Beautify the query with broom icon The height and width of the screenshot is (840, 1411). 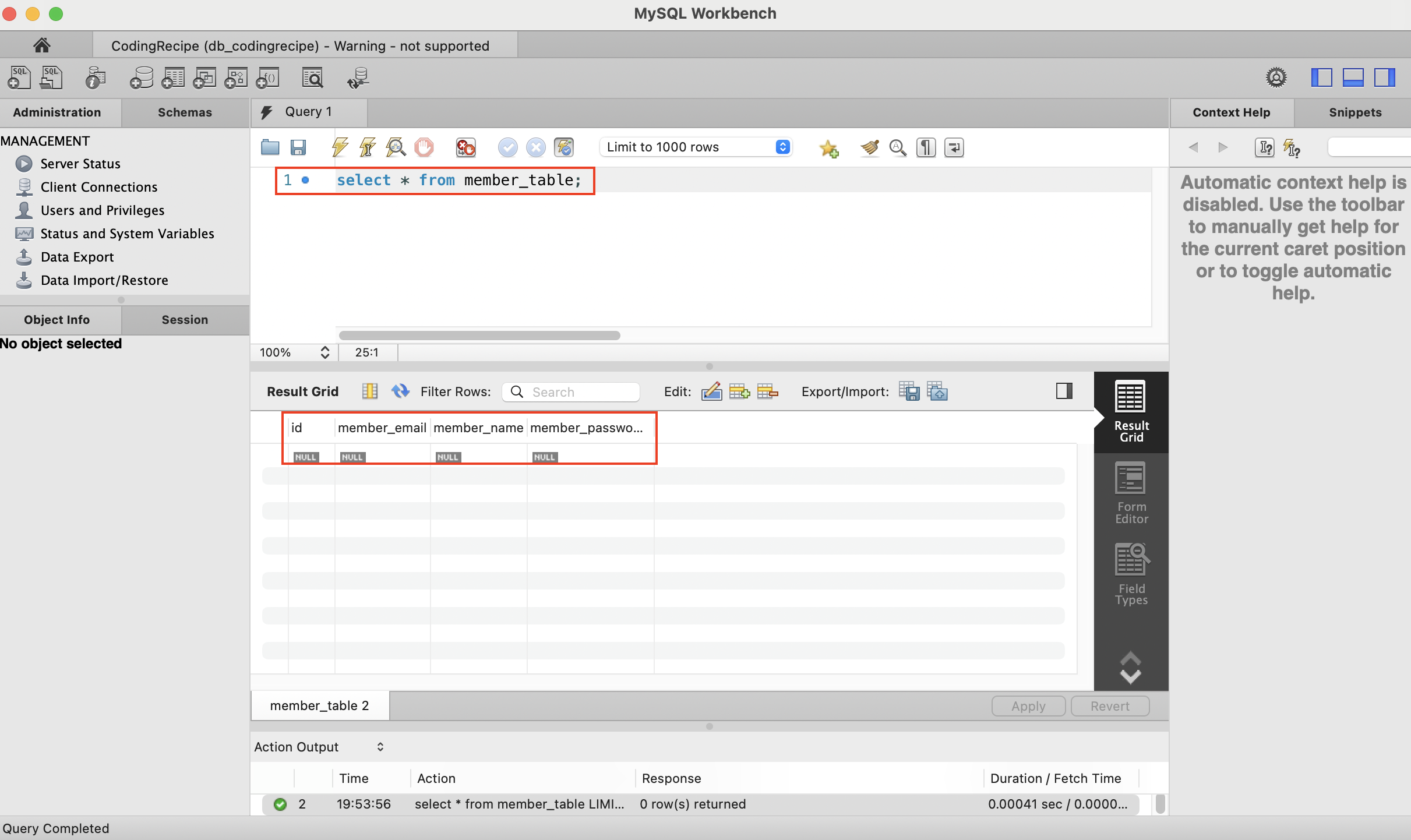(869, 147)
